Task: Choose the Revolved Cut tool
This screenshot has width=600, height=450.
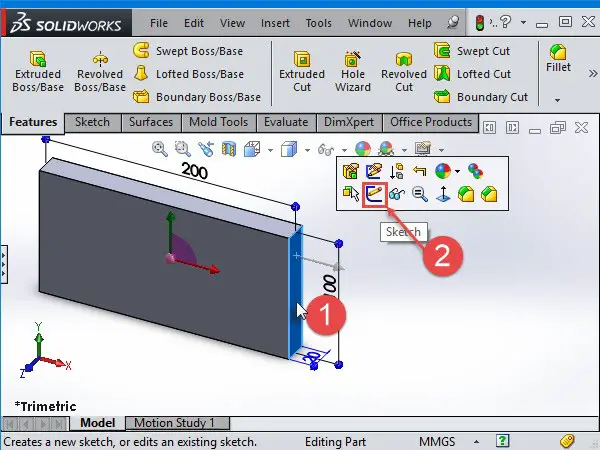Action: [x=404, y=72]
